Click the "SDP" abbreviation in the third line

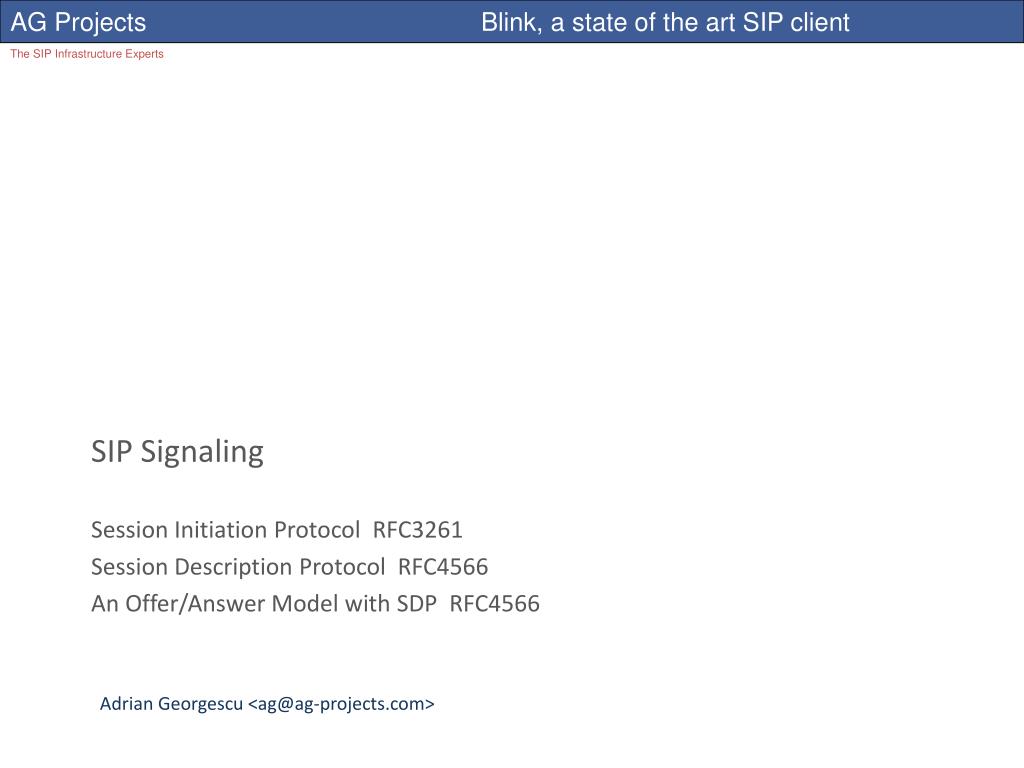[x=415, y=603]
